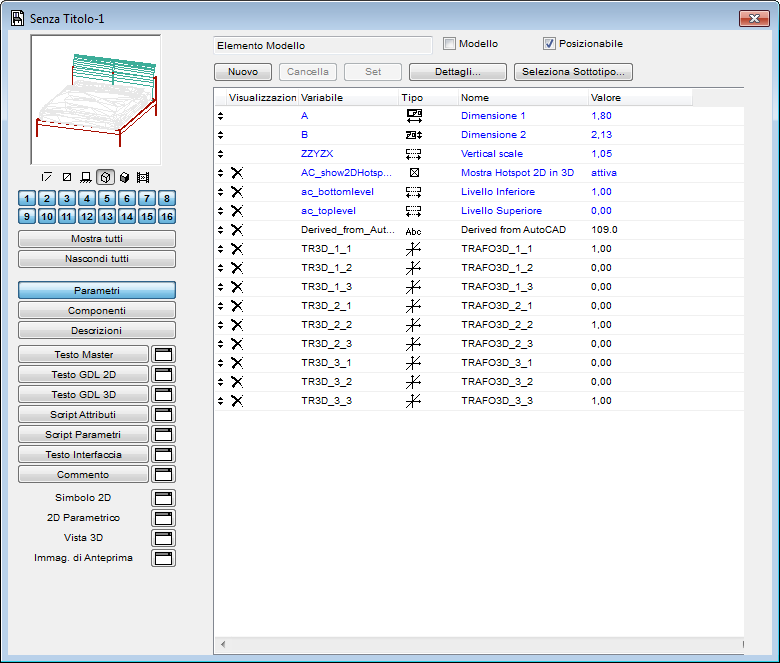The width and height of the screenshot is (780, 663).
Task: Click the Abc type icon for Derived_from_AutoCAD
Action: click(414, 230)
